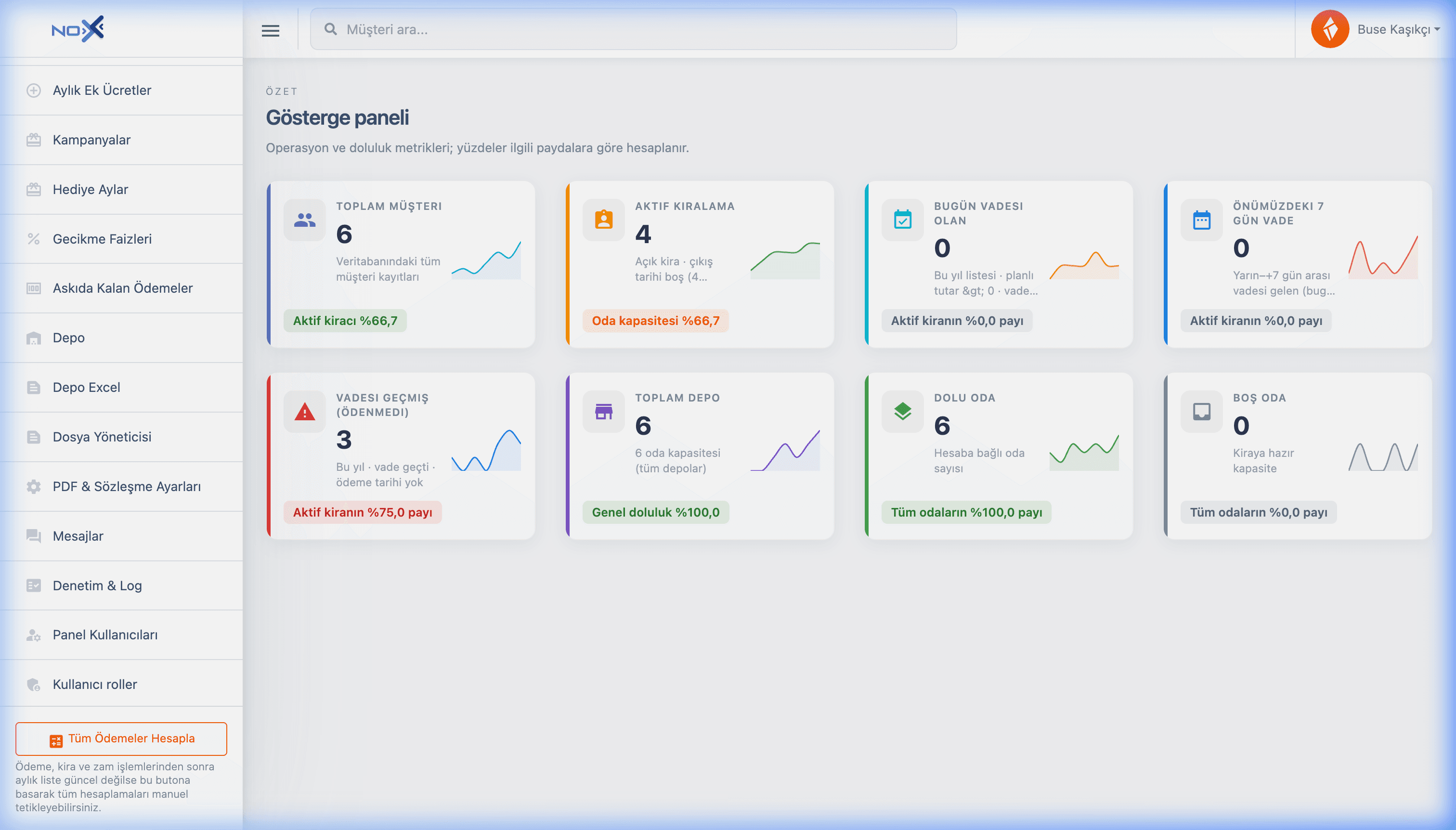Click the Hediye Aylar gift icon
Image resolution: width=1456 pixels, height=830 pixels.
pos(34,189)
